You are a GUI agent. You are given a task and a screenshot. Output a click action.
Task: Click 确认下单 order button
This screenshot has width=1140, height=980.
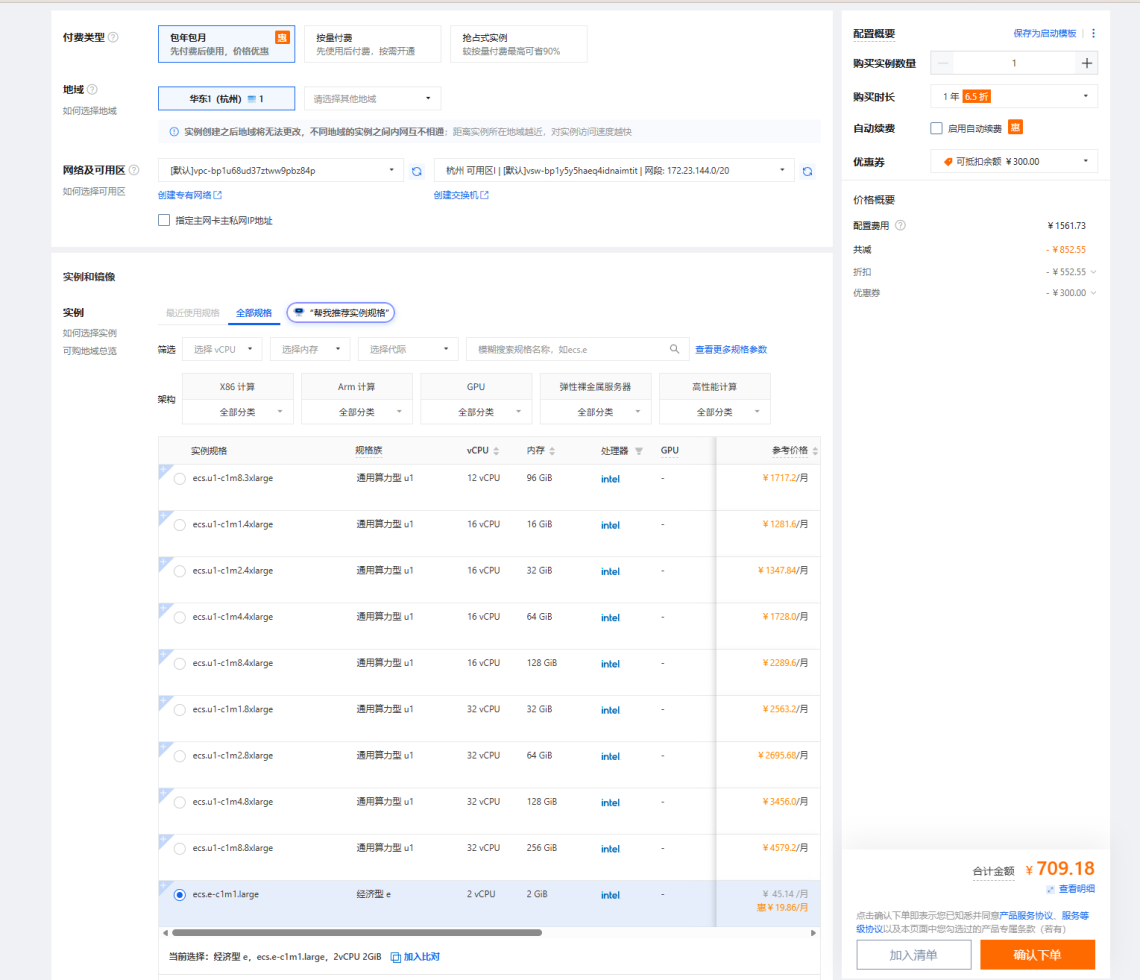tap(1037, 954)
